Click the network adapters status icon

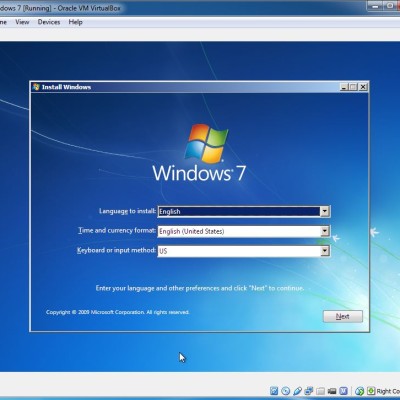point(309,391)
